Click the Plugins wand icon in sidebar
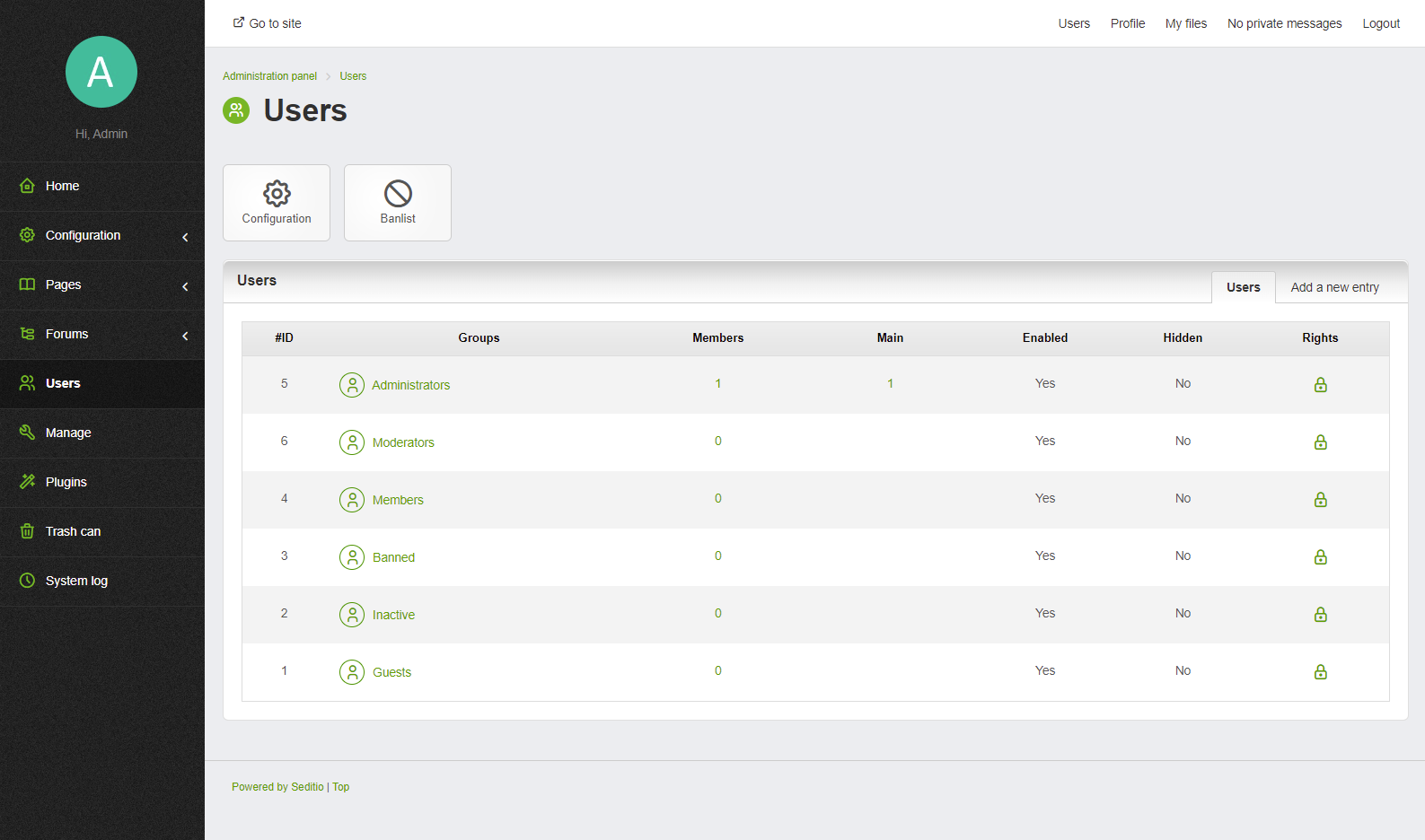1425x840 pixels. pyautogui.click(x=28, y=482)
